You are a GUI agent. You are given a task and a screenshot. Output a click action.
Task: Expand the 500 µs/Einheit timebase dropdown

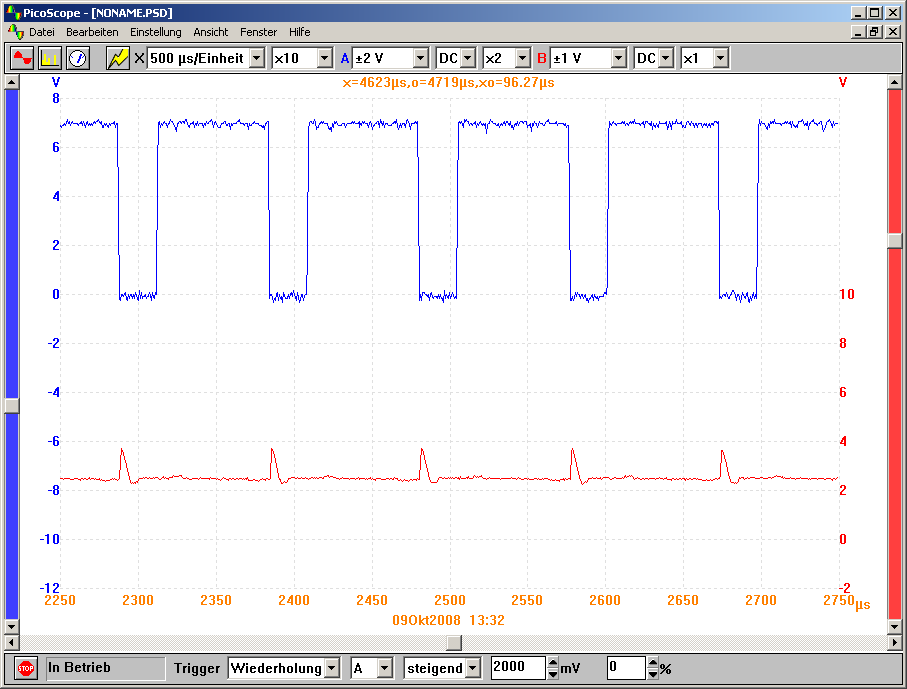click(x=257, y=58)
